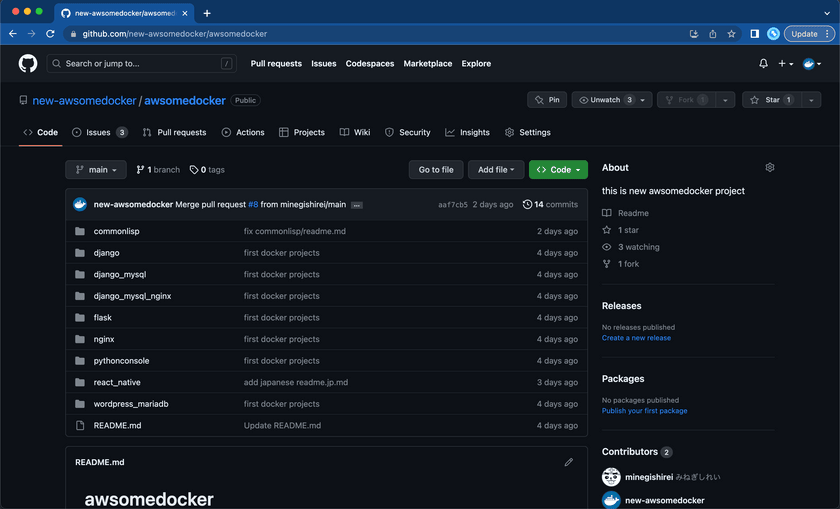Close the awsomedocker browser tab
The image size is (840, 509).
click(185, 13)
